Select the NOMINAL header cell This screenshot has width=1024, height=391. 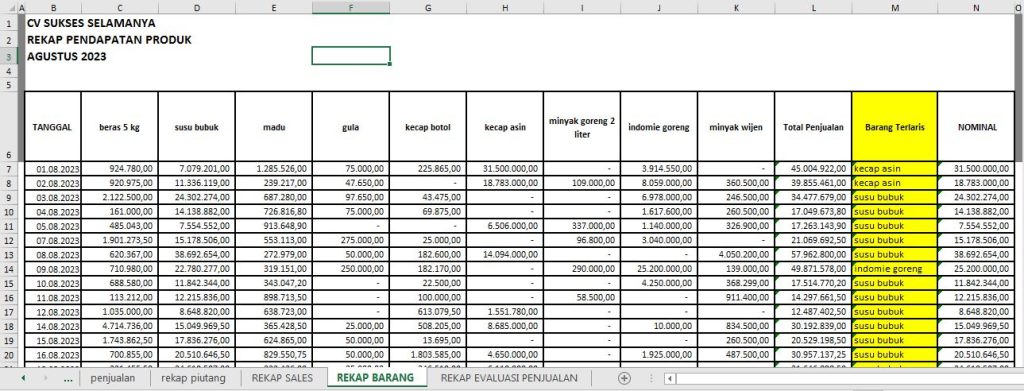976,127
